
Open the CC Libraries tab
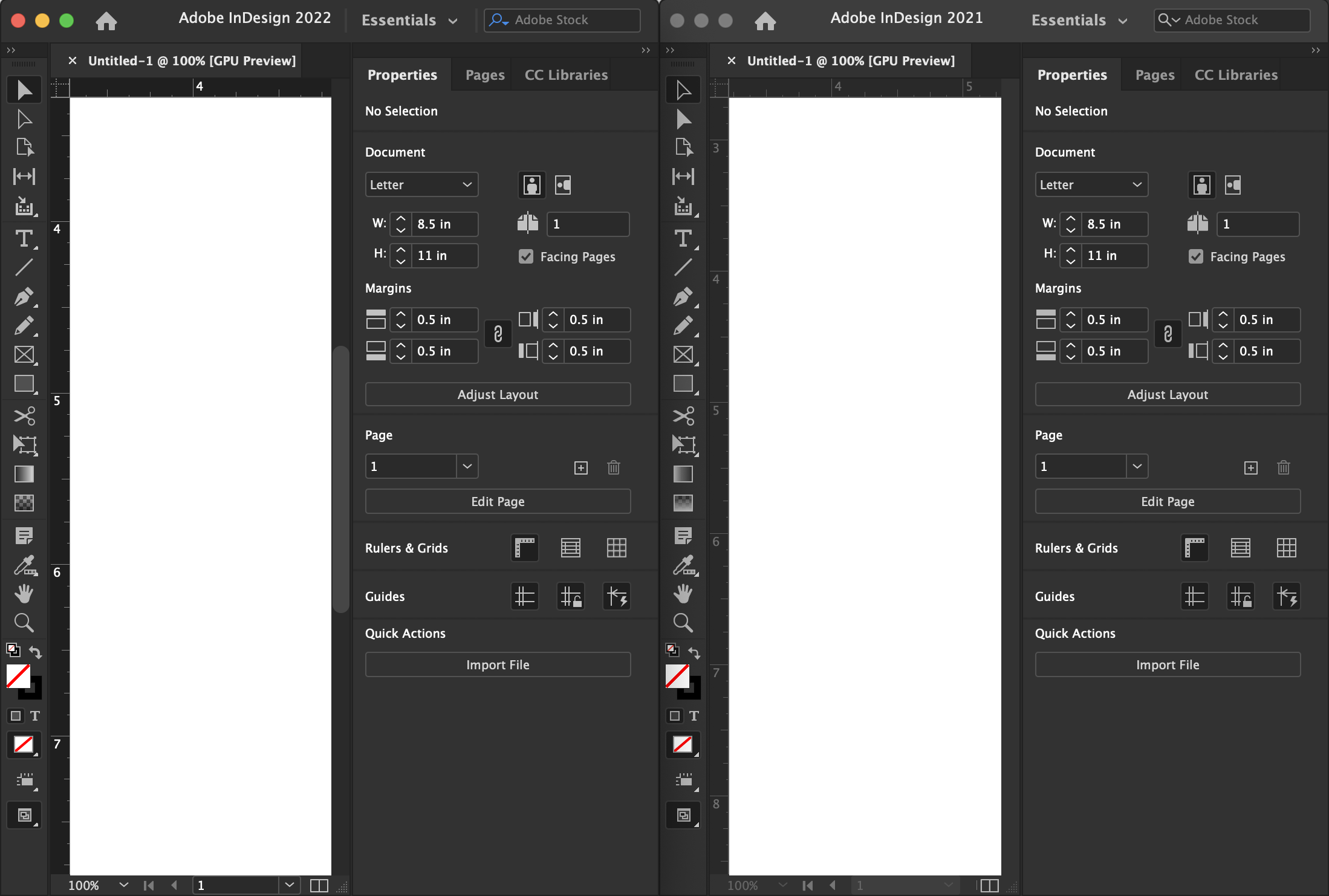565,74
